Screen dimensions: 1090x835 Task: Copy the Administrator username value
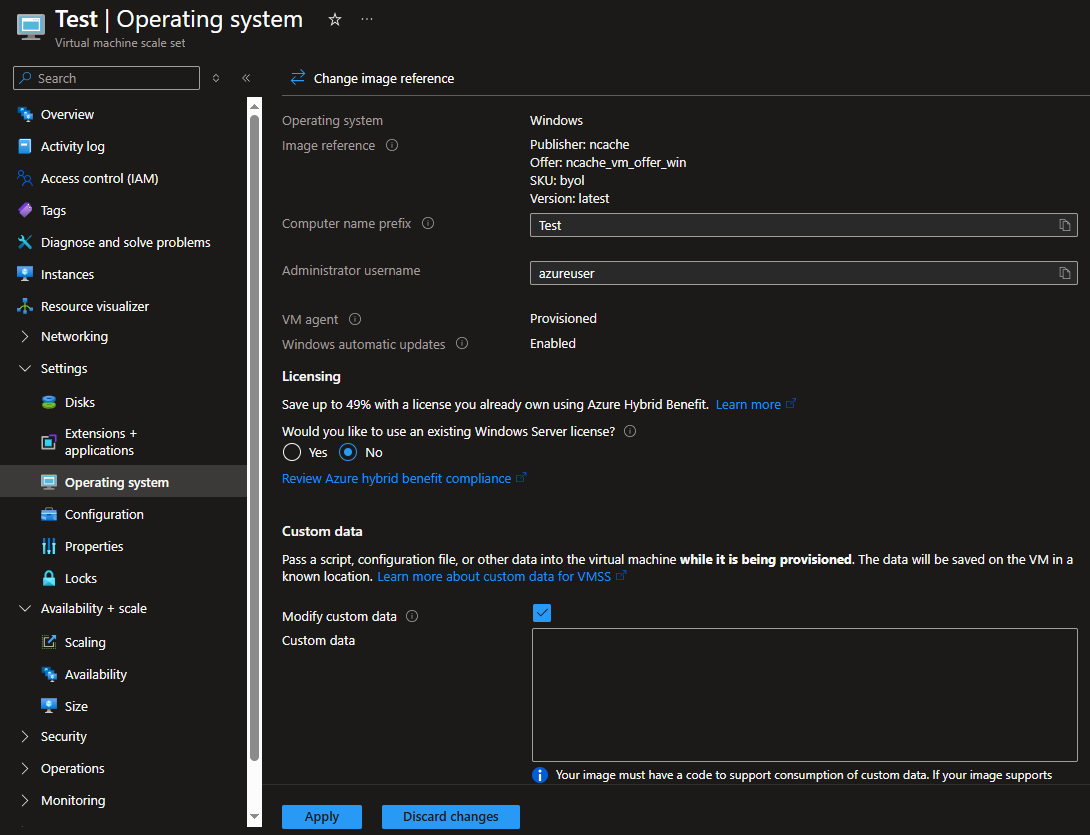(x=1064, y=273)
